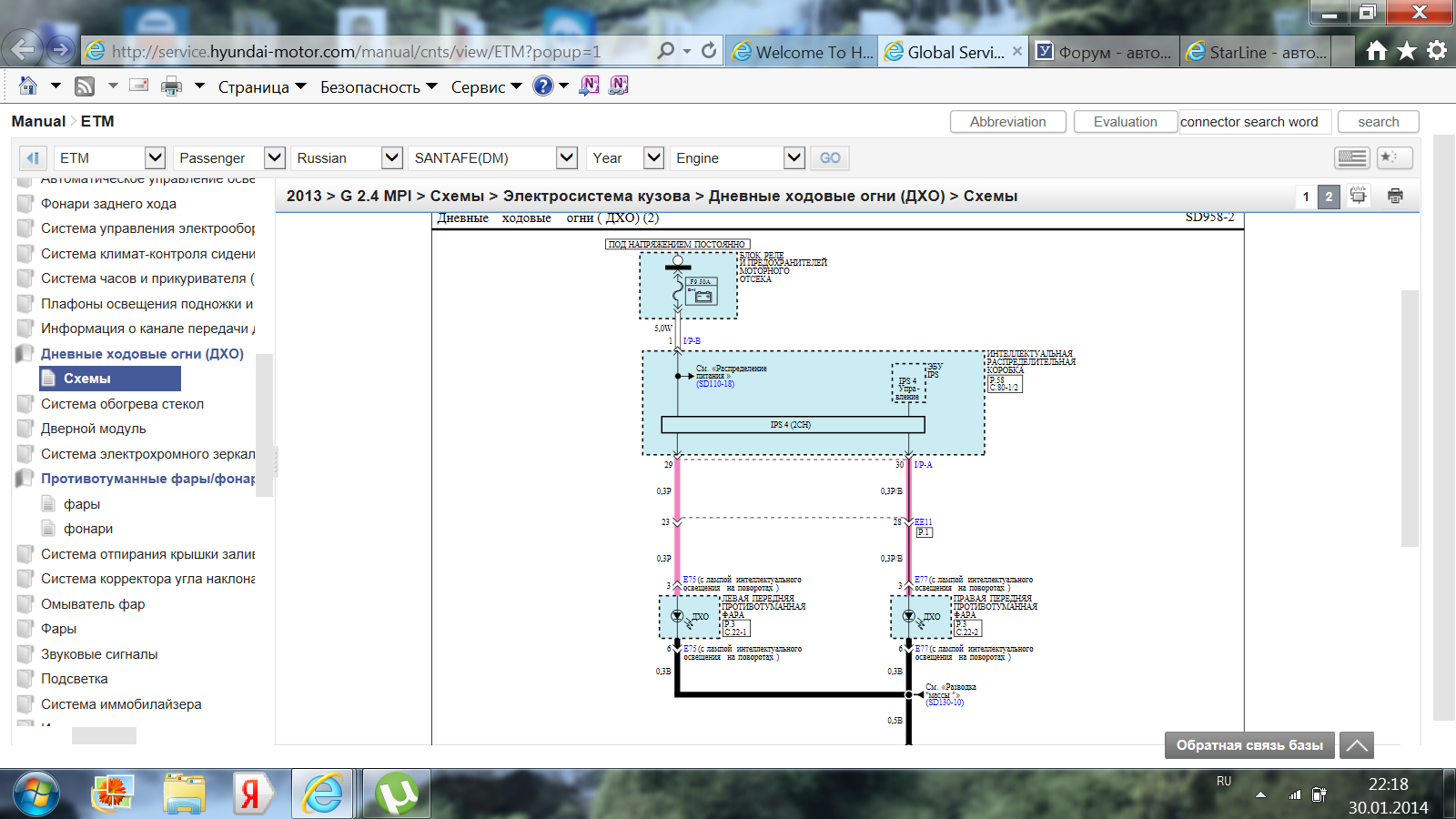This screenshot has height=819, width=1456.
Task: Launch uTorrent from the taskbar
Action: point(396,794)
